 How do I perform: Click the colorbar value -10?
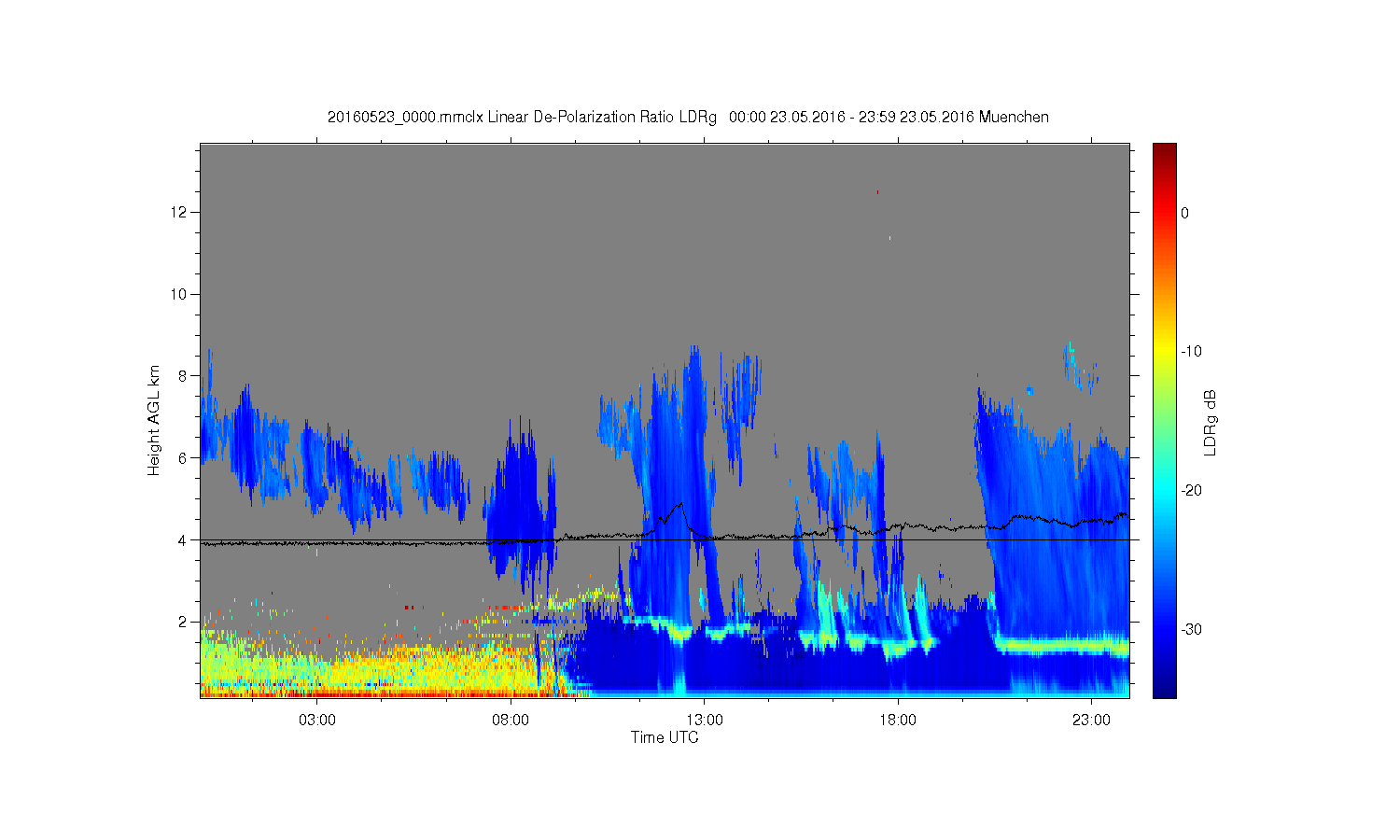click(1191, 352)
